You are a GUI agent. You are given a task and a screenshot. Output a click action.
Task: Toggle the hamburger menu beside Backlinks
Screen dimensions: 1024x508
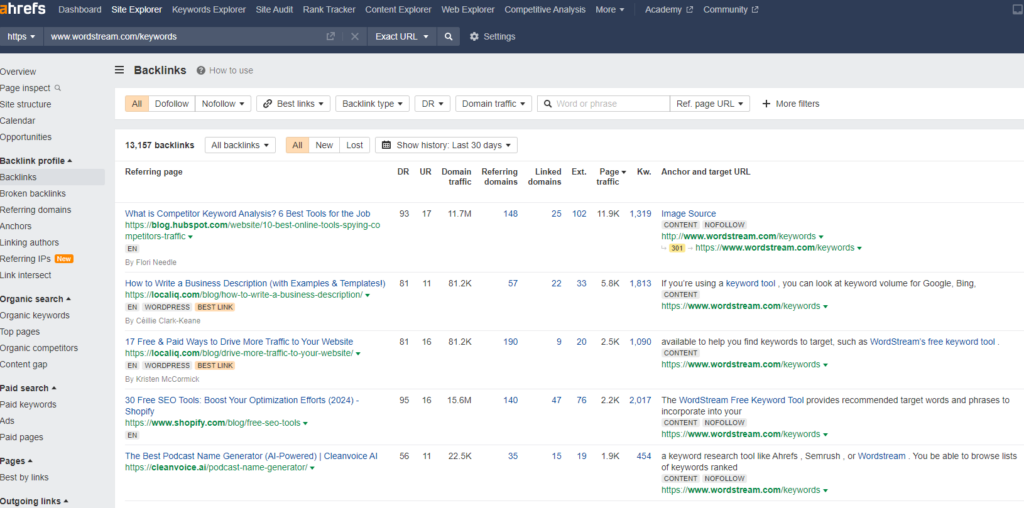pos(120,70)
